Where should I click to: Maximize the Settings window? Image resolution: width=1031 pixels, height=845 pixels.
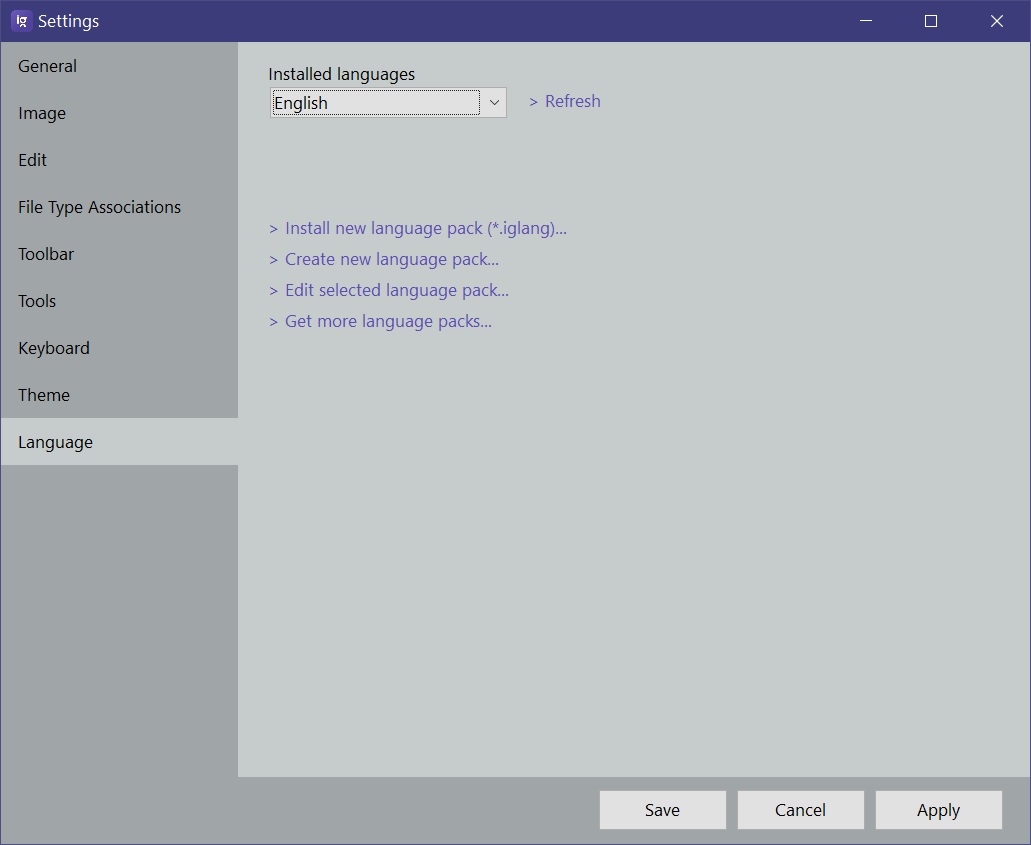931,21
